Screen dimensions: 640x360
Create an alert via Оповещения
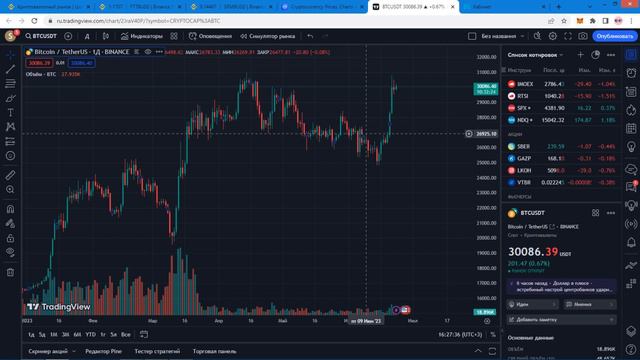click(x=210, y=36)
